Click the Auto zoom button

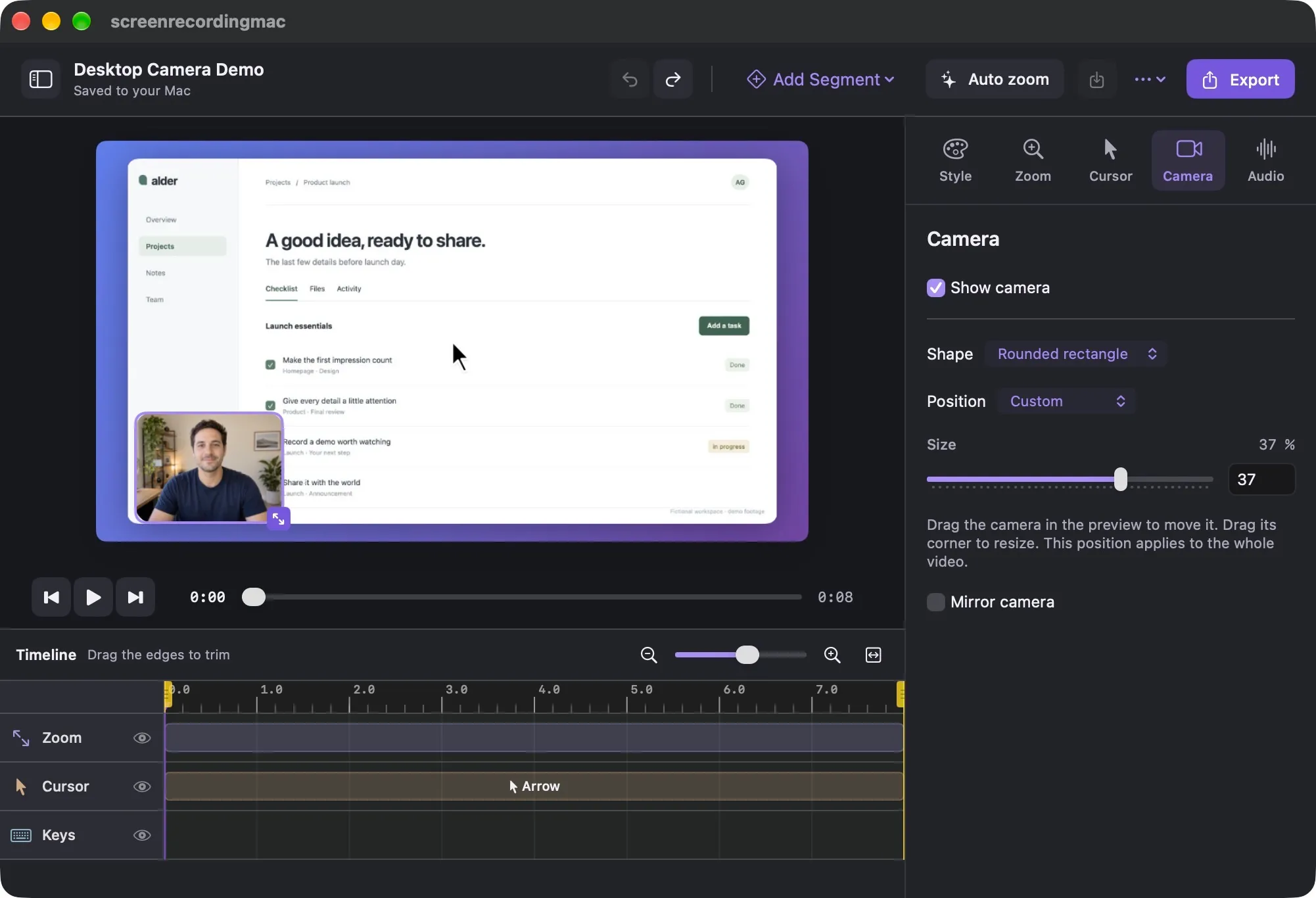[995, 80]
